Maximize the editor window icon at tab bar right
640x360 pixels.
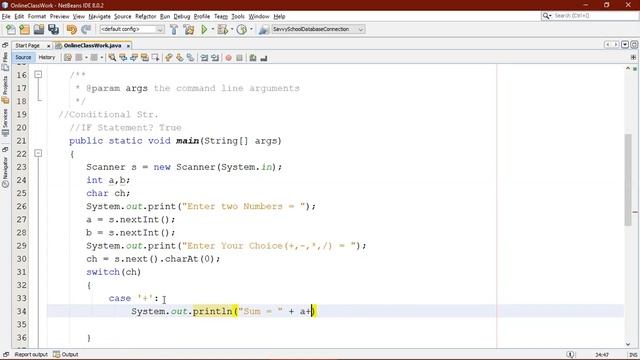(x=634, y=44)
